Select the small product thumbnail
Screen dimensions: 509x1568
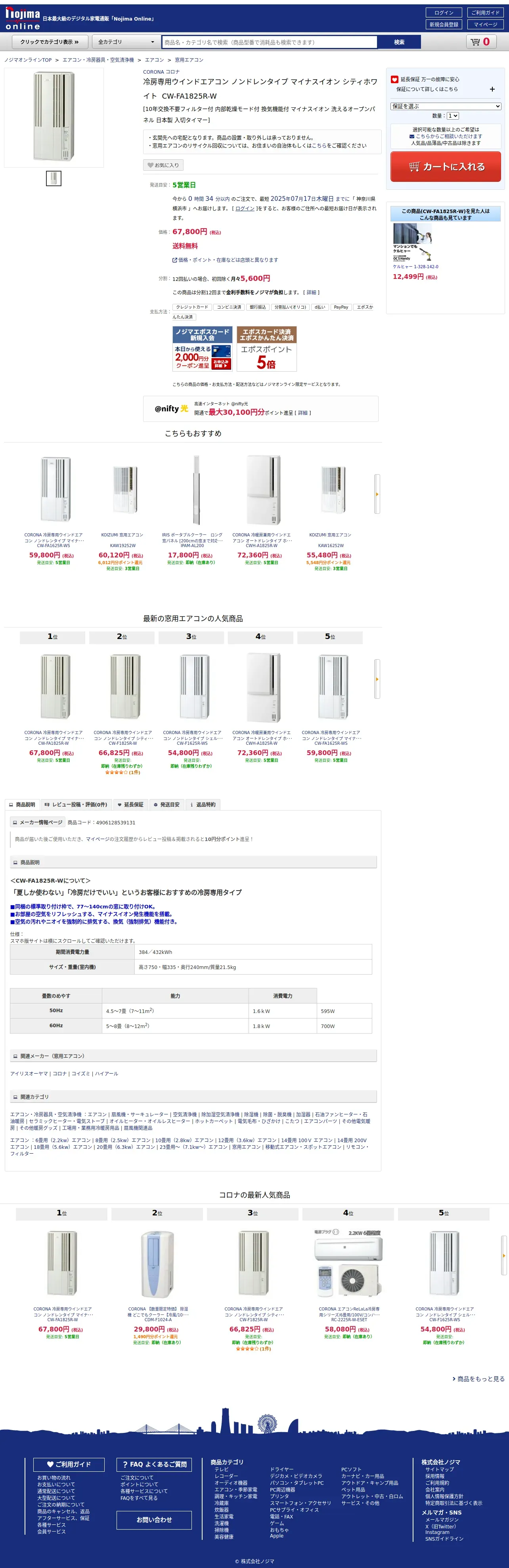click(x=54, y=178)
